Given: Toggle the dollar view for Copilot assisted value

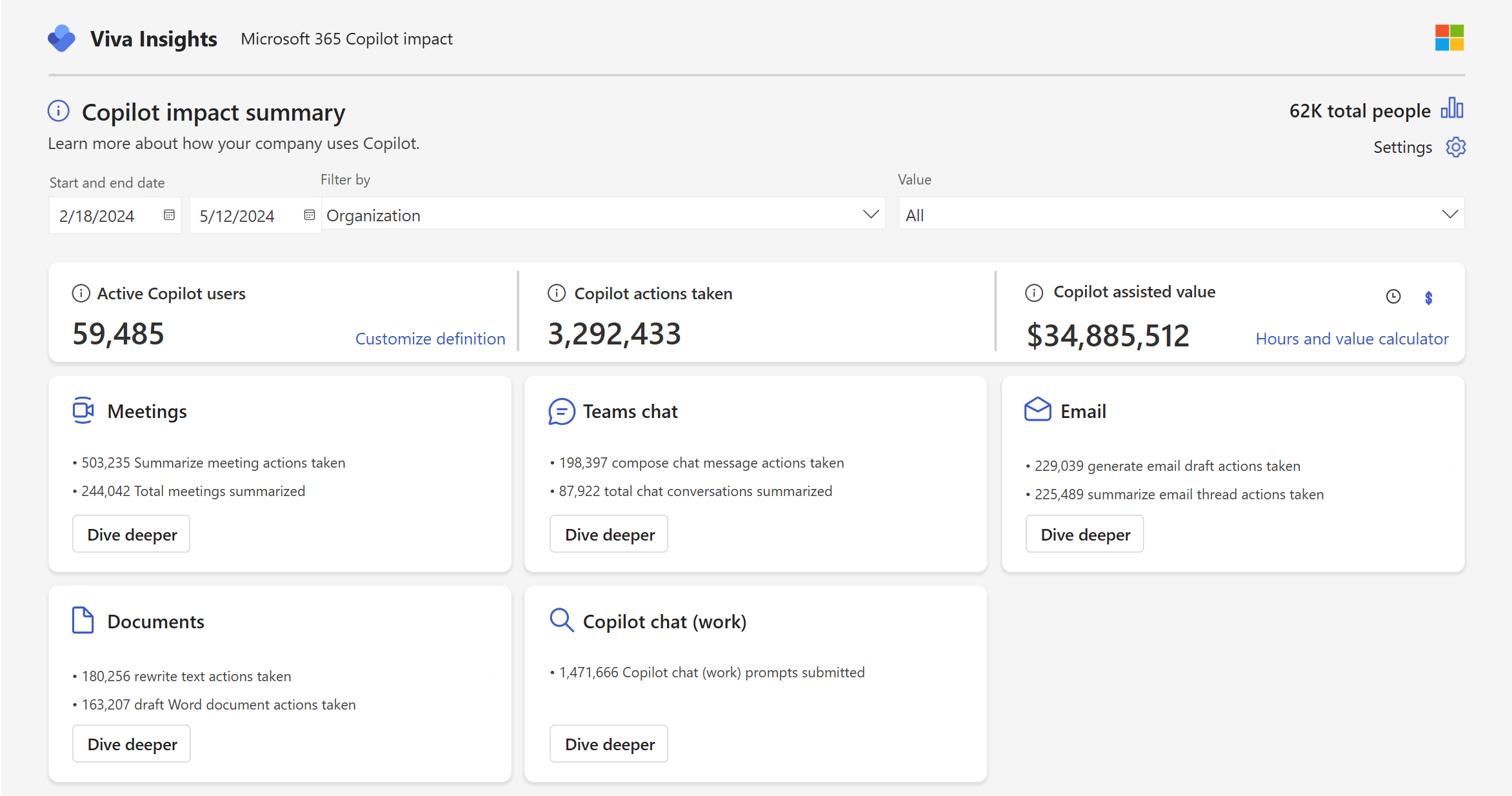Looking at the screenshot, I should click(x=1429, y=297).
